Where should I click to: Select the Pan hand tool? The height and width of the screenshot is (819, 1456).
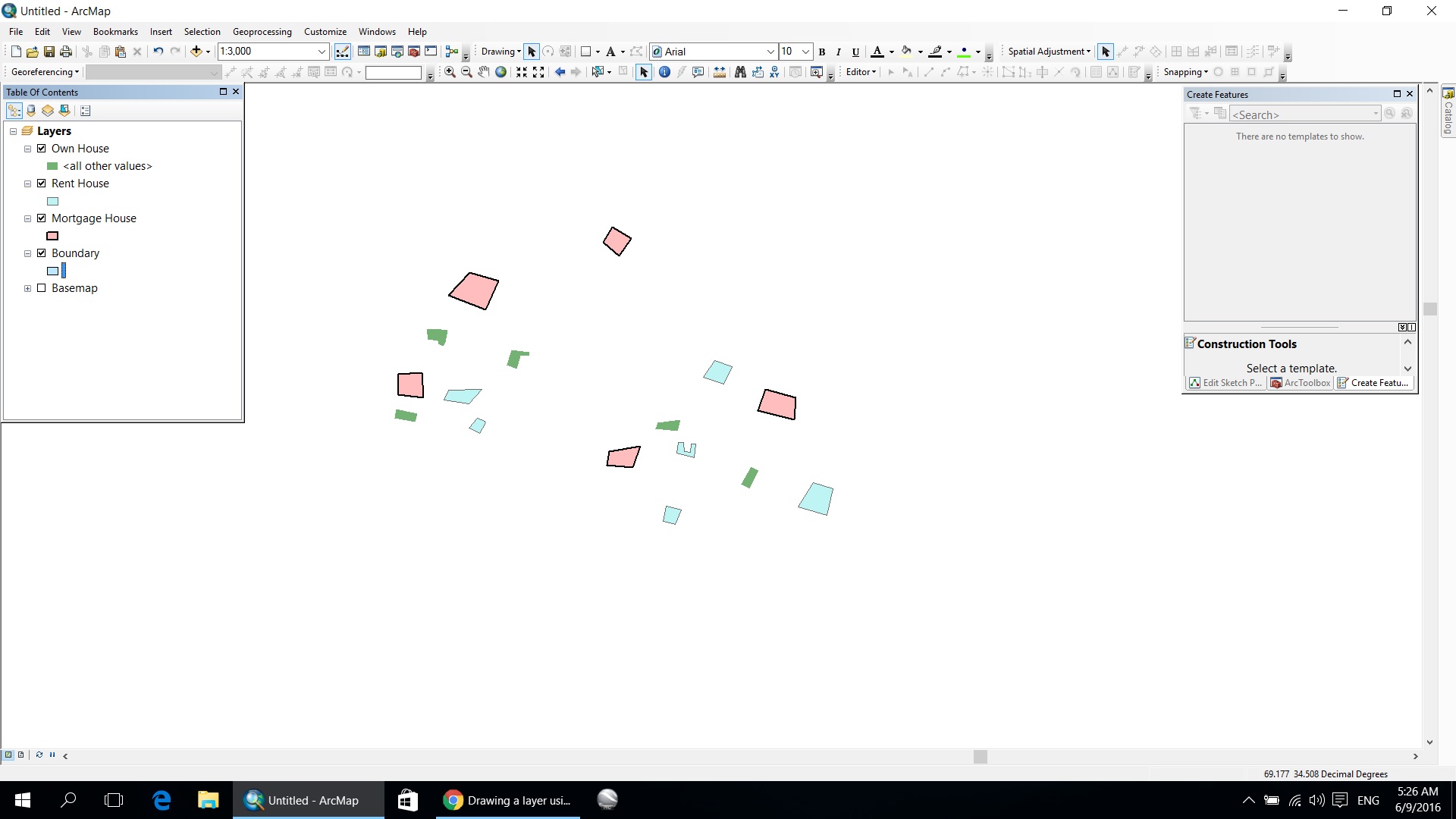pyautogui.click(x=484, y=72)
